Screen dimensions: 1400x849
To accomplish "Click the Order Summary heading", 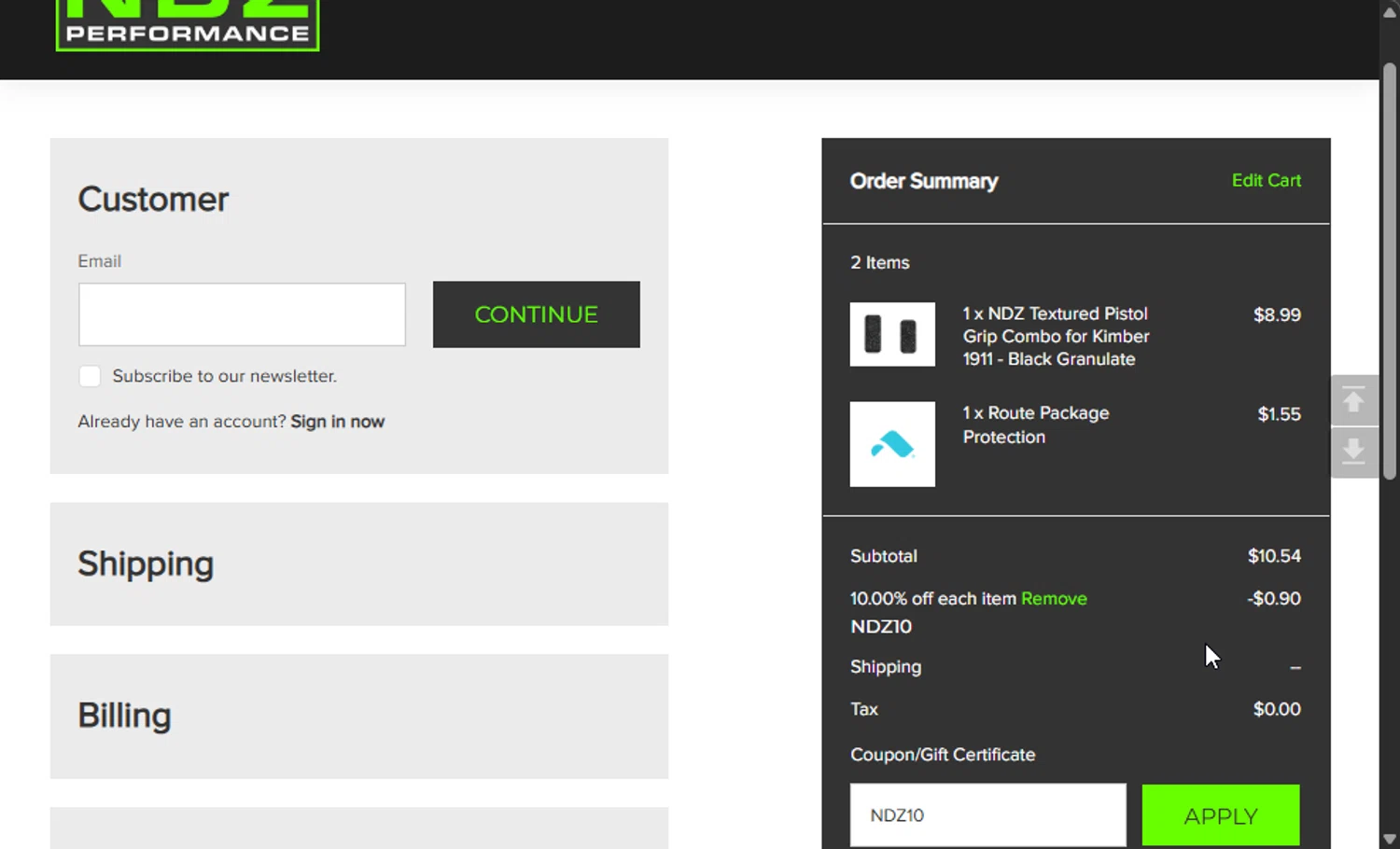I will pos(924,181).
